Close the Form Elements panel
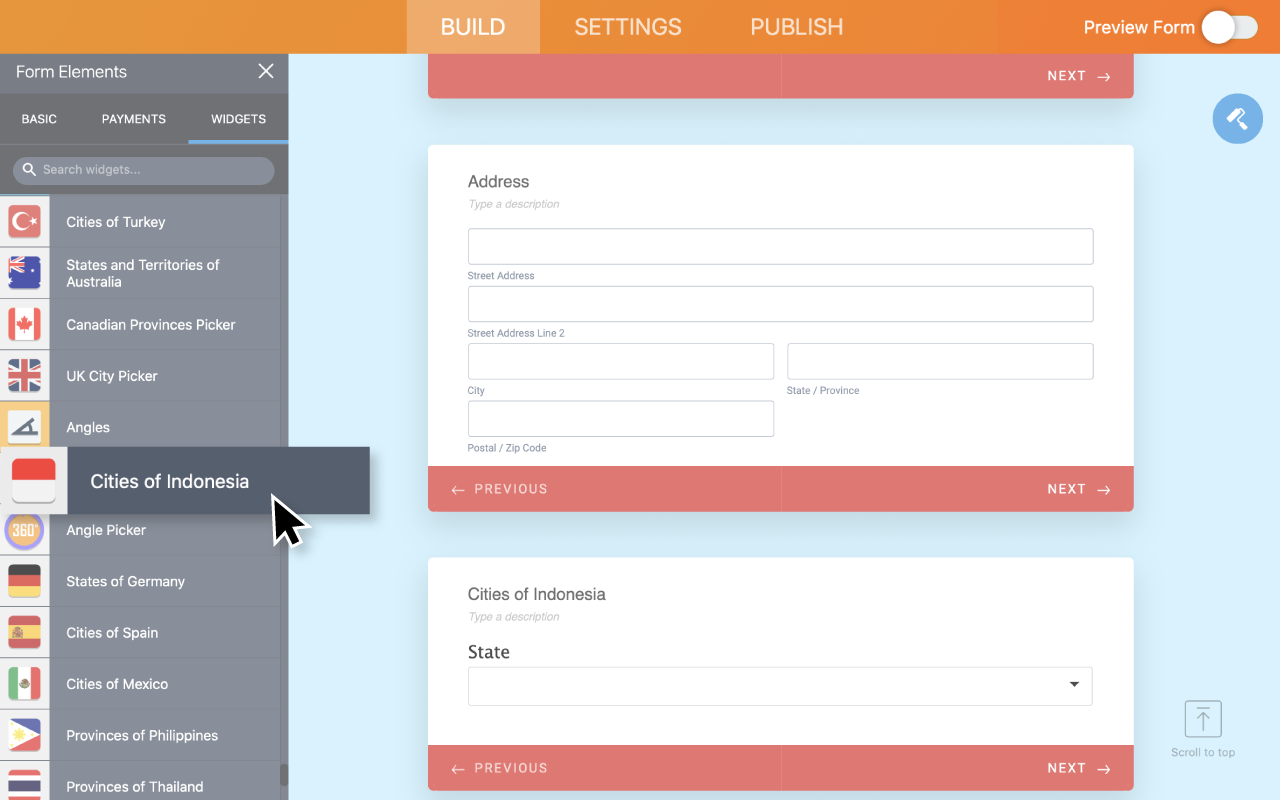The height and width of the screenshot is (800, 1280). 265,71
